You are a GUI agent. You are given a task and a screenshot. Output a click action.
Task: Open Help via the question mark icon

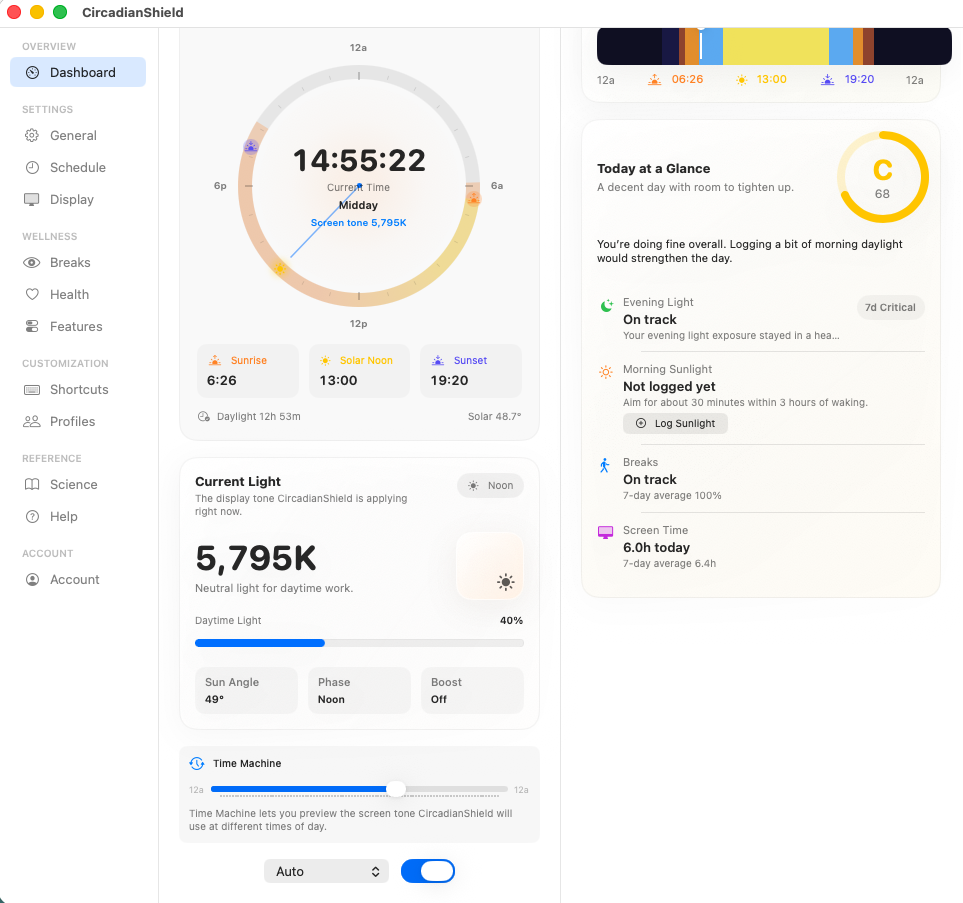tap(33, 516)
